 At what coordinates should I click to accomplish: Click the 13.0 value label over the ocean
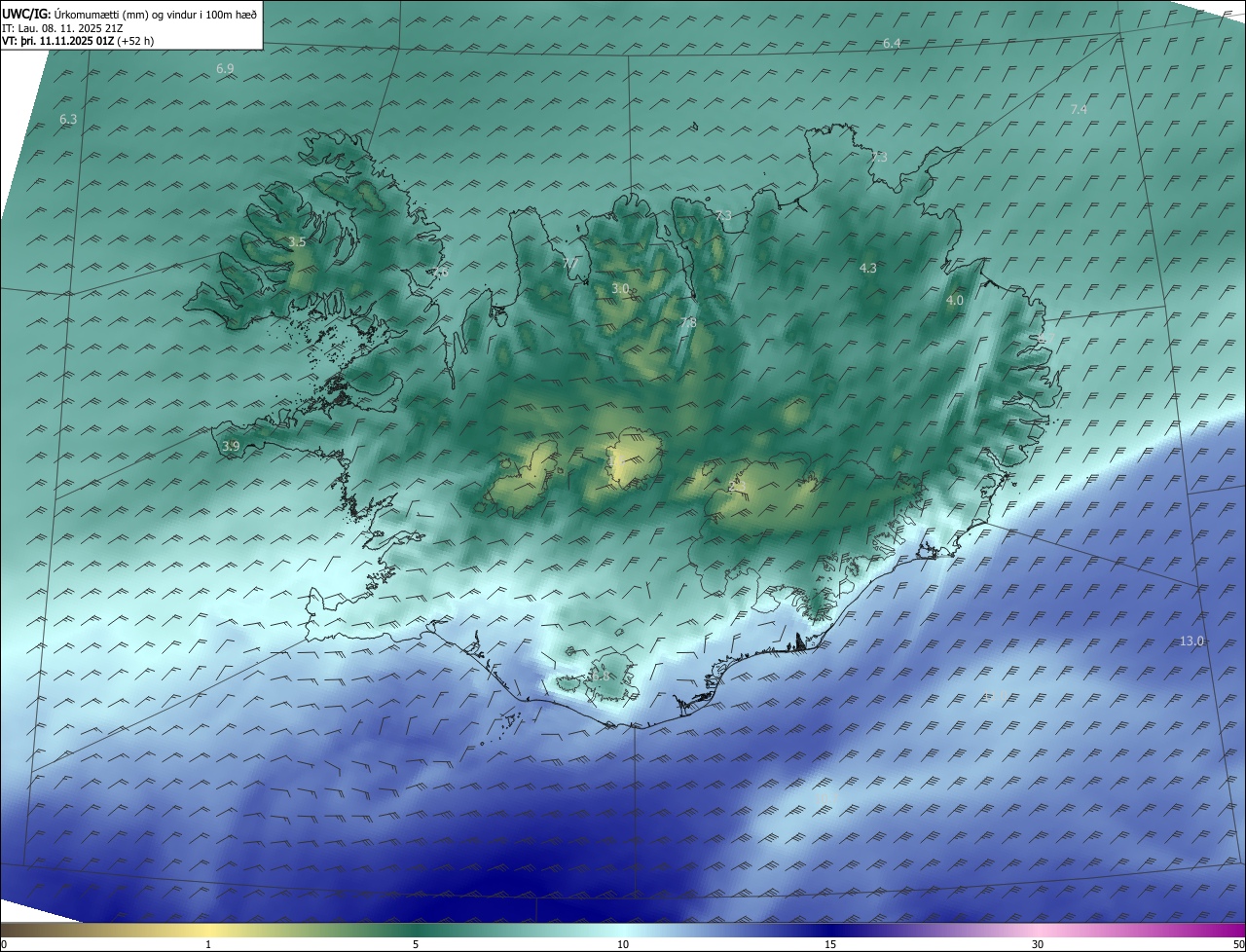pyautogui.click(x=1192, y=641)
